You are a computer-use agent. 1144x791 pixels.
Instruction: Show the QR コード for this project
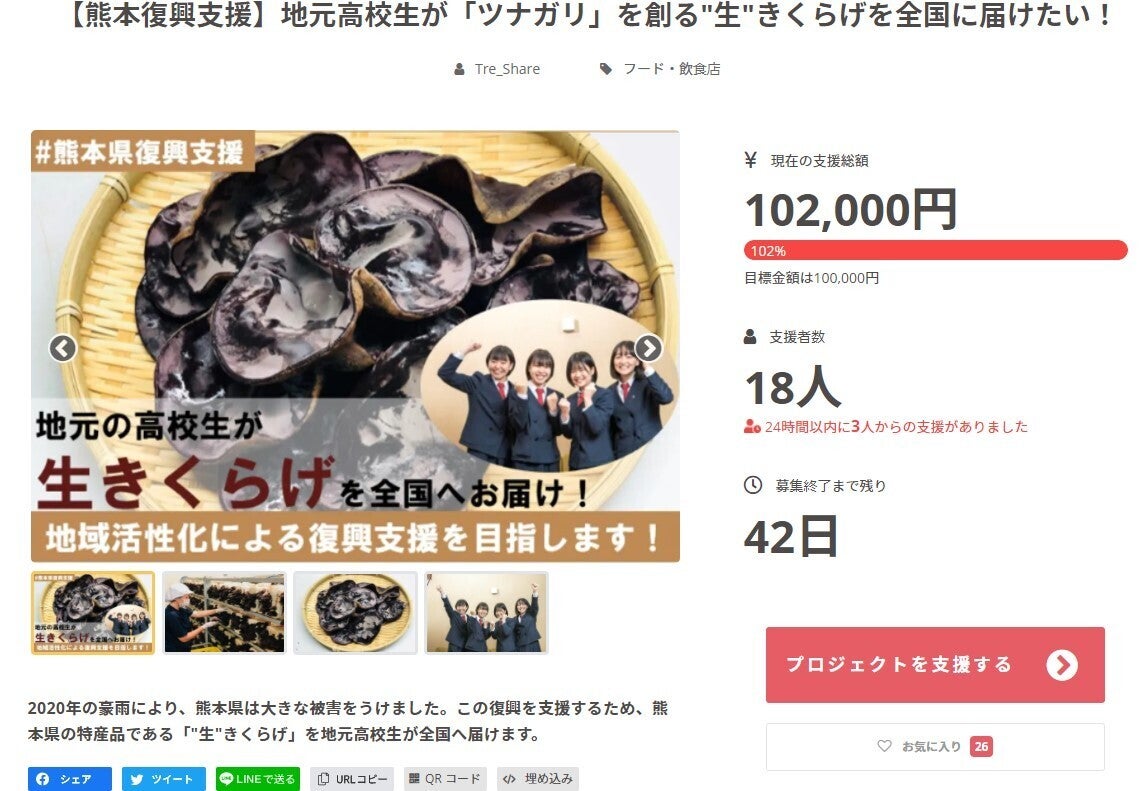[x=445, y=779]
